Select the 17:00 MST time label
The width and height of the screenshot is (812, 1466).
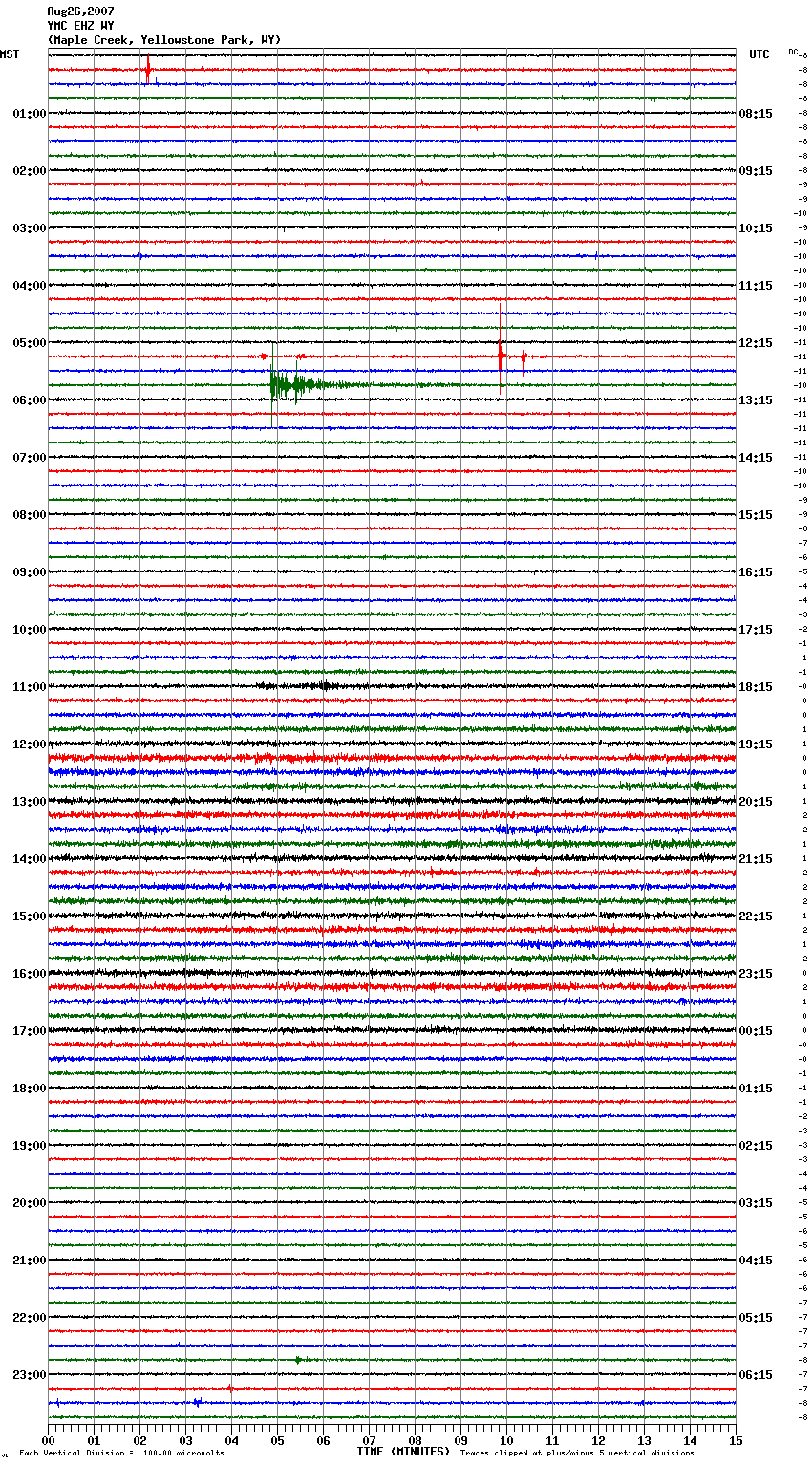point(30,1031)
